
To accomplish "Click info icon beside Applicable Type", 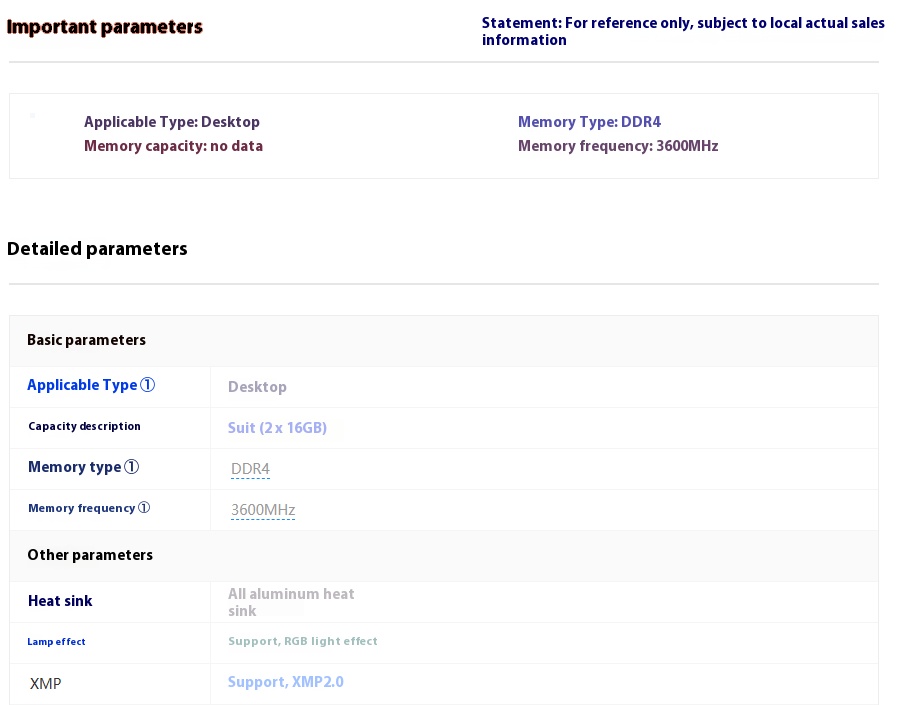I will point(147,385).
